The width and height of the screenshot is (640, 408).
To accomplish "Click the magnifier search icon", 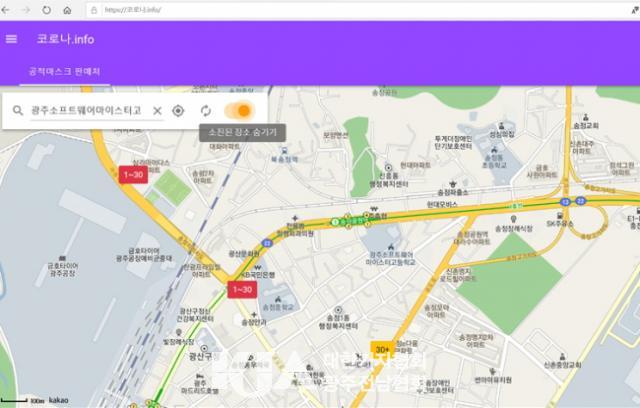I will click(x=18, y=110).
